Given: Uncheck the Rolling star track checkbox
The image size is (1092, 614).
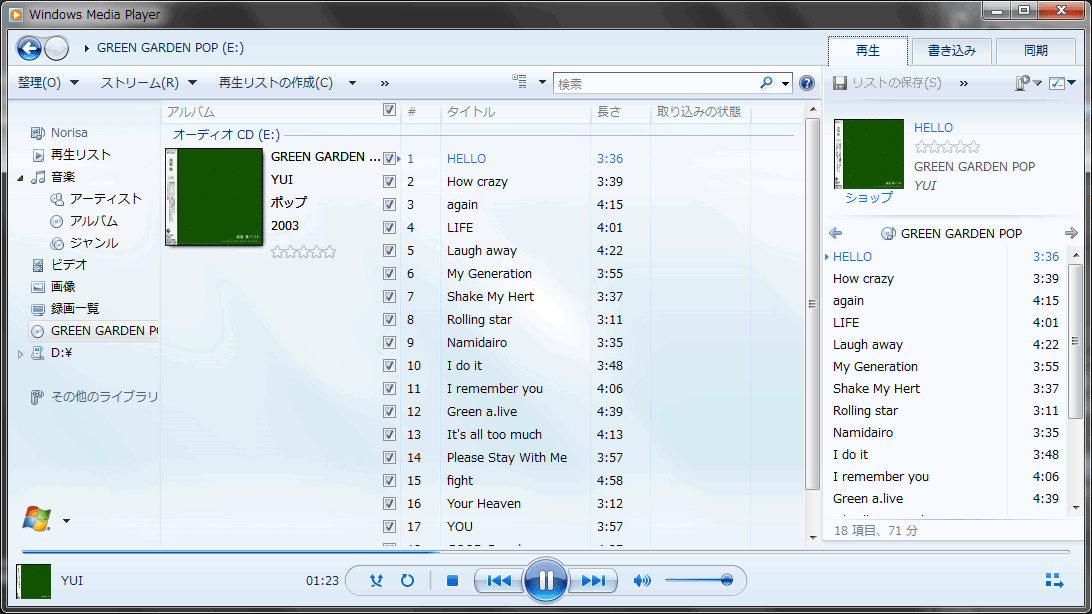Looking at the screenshot, I should click(x=389, y=319).
